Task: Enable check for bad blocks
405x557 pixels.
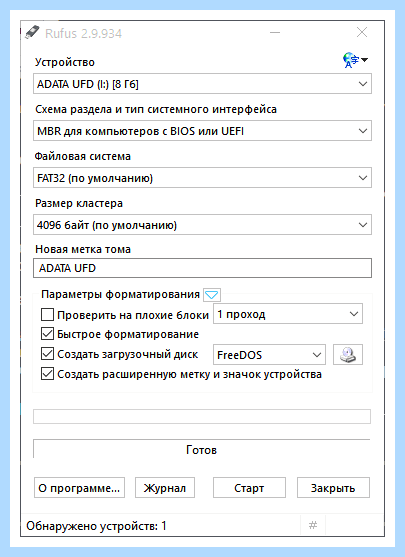Action: tap(47, 314)
